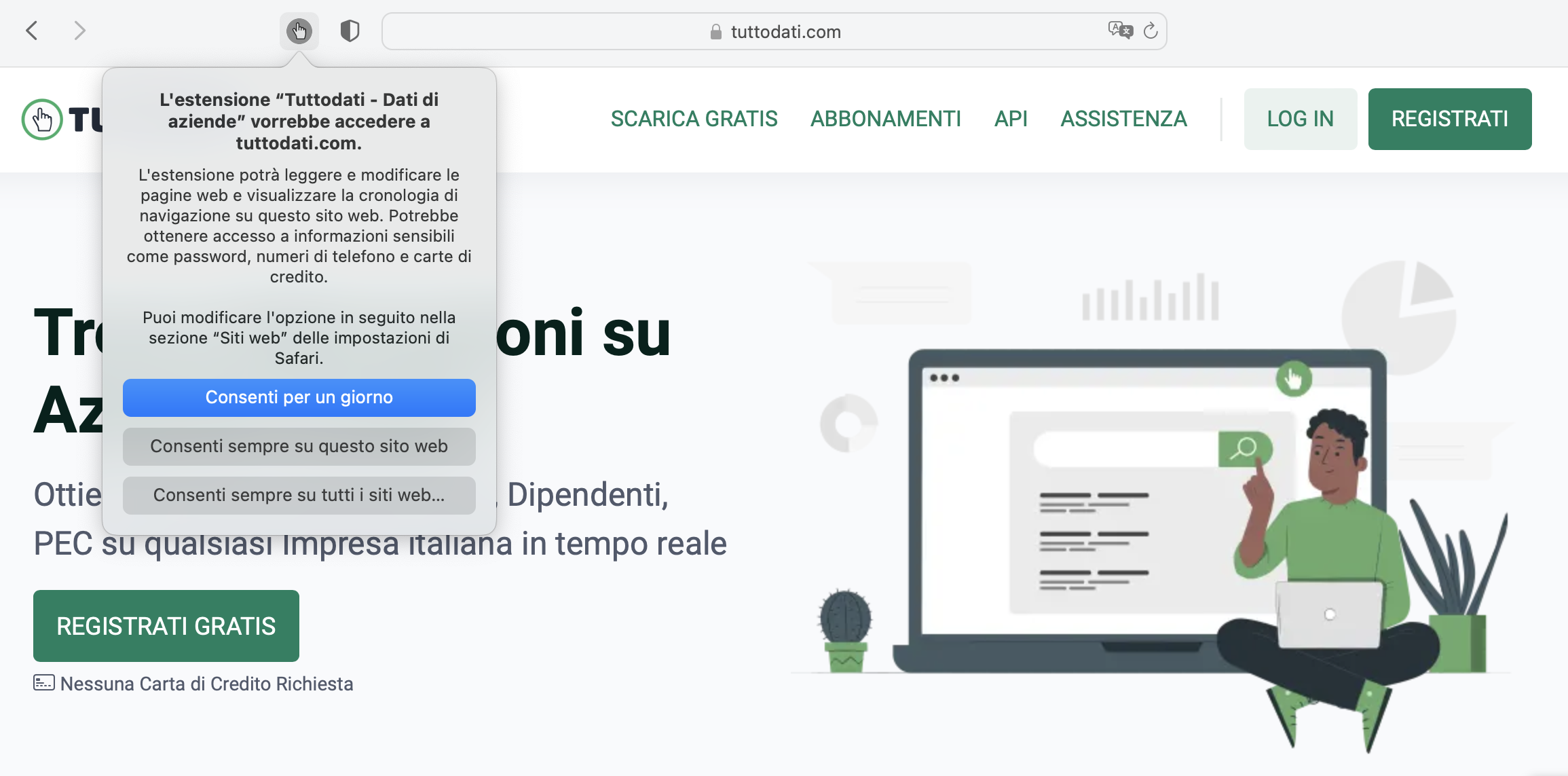
Task: Go forward using the Safari forward arrow
Action: (79, 31)
